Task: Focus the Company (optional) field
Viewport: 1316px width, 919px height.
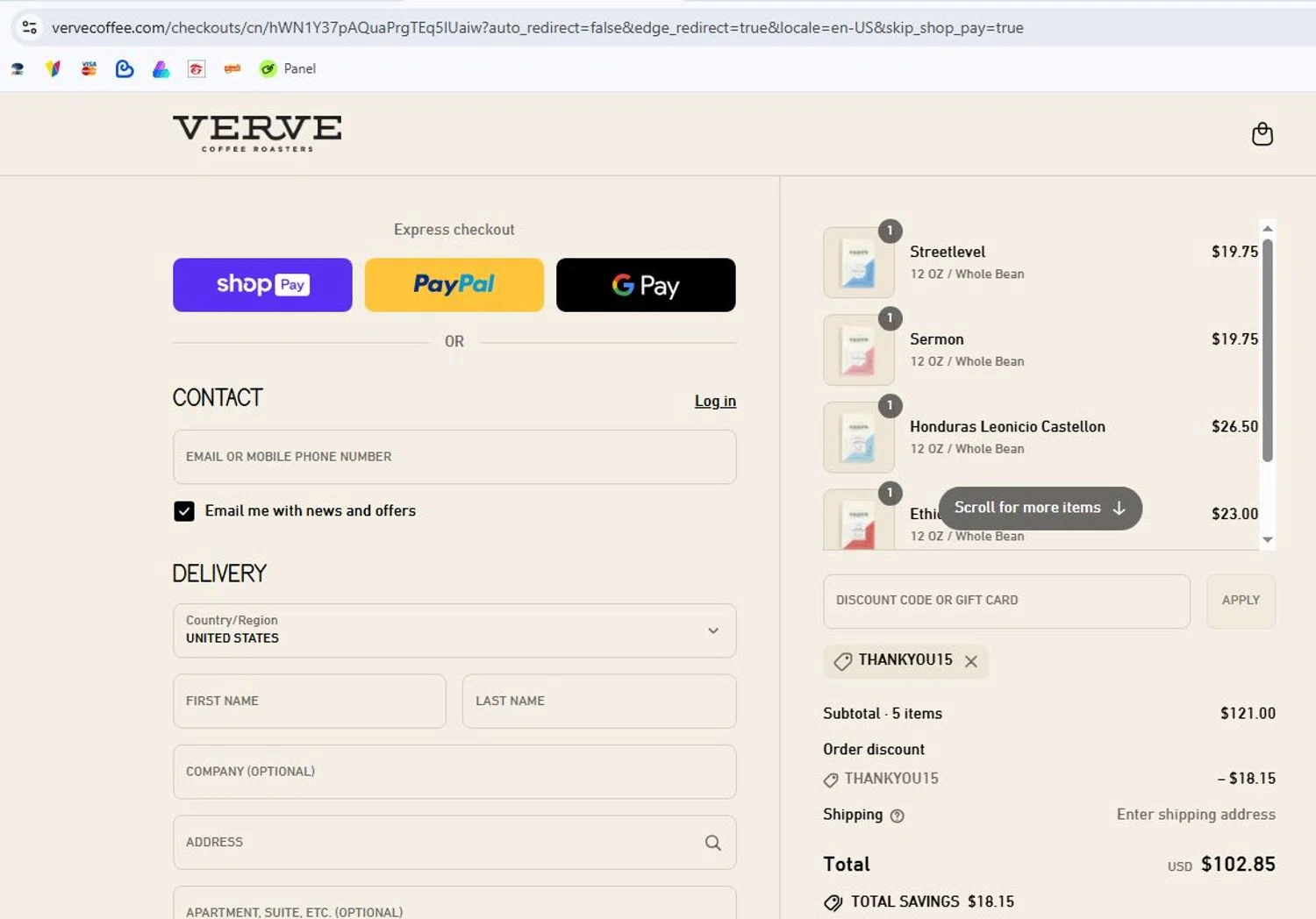Action: [454, 772]
